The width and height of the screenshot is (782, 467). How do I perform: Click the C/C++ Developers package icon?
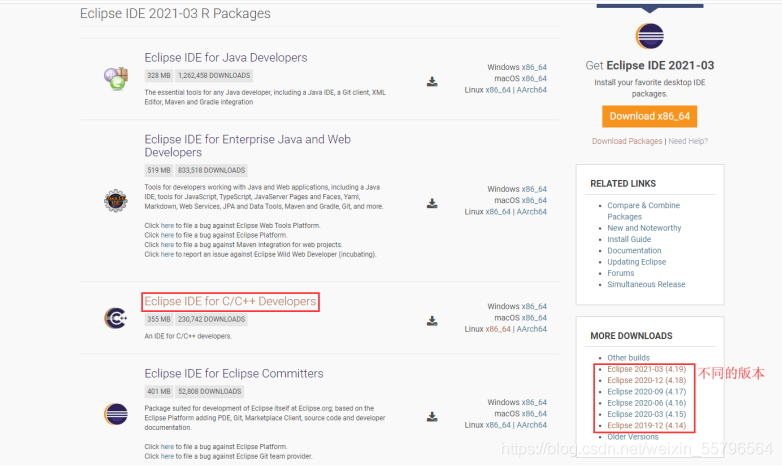coord(116,318)
